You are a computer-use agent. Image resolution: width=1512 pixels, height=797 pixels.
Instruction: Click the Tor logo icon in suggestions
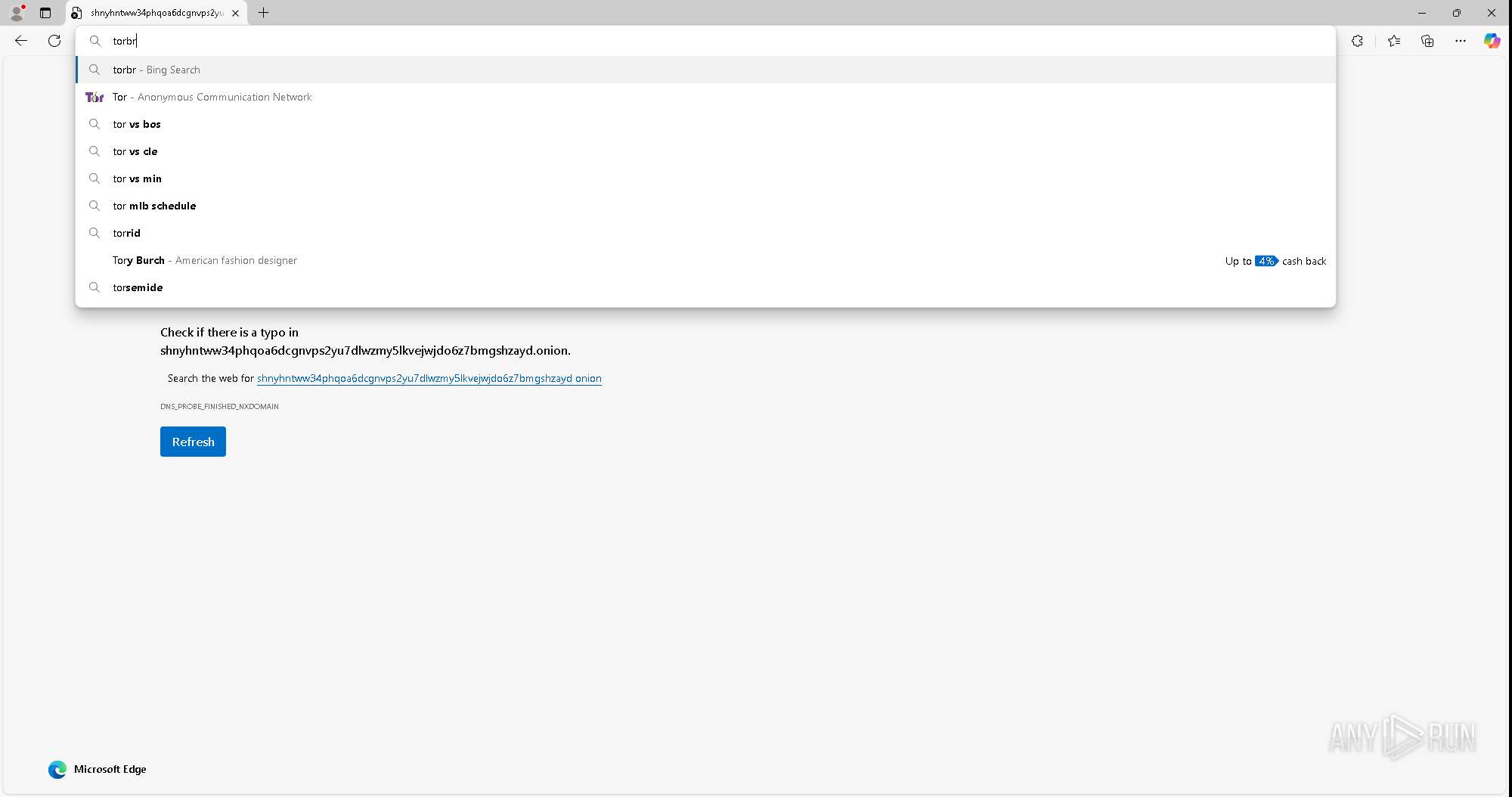pyautogui.click(x=94, y=97)
